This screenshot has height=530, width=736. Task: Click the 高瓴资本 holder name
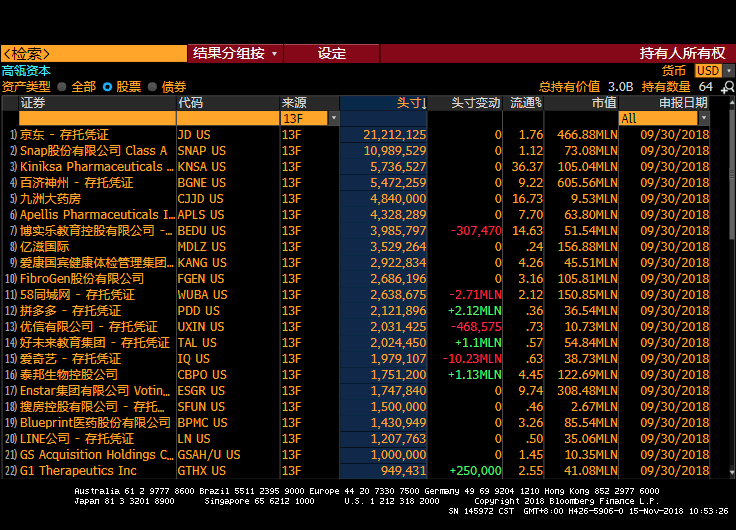26,71
